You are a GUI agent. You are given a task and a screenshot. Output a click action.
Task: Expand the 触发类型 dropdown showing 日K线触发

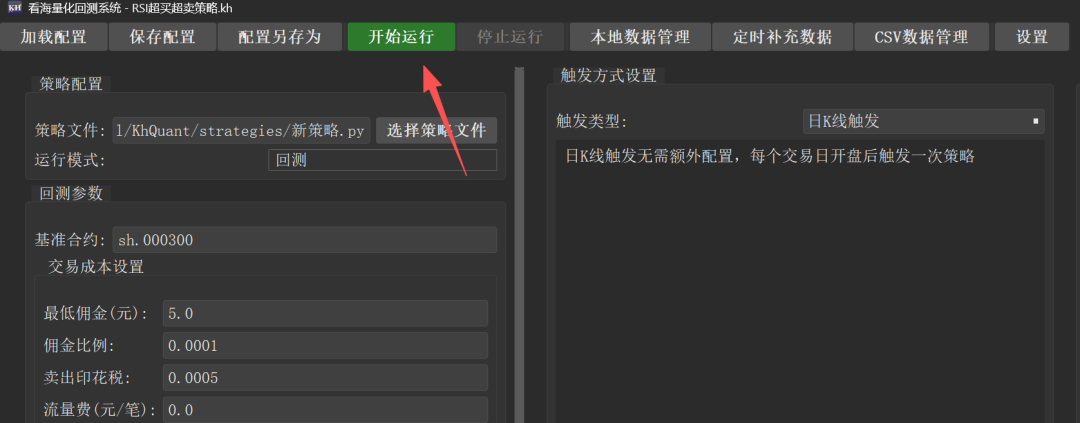click(924, 122)
